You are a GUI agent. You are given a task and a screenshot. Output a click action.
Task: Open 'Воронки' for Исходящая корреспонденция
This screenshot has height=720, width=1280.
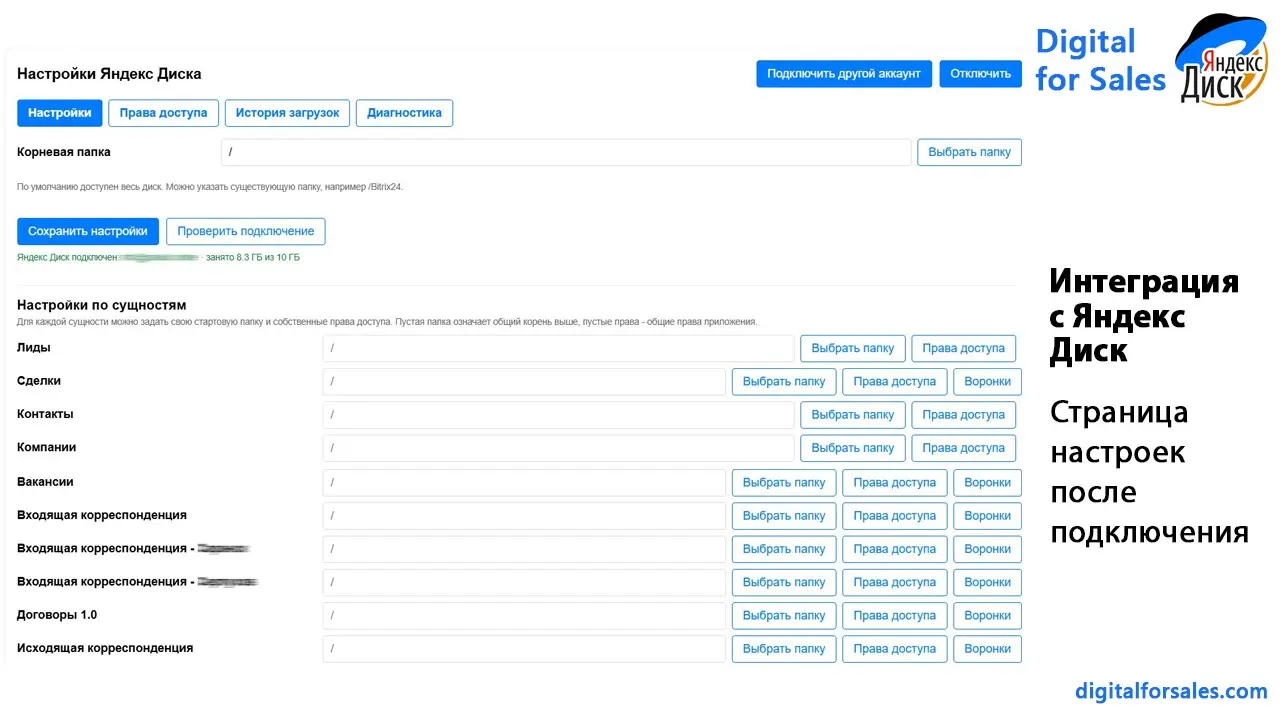[988, 649]
